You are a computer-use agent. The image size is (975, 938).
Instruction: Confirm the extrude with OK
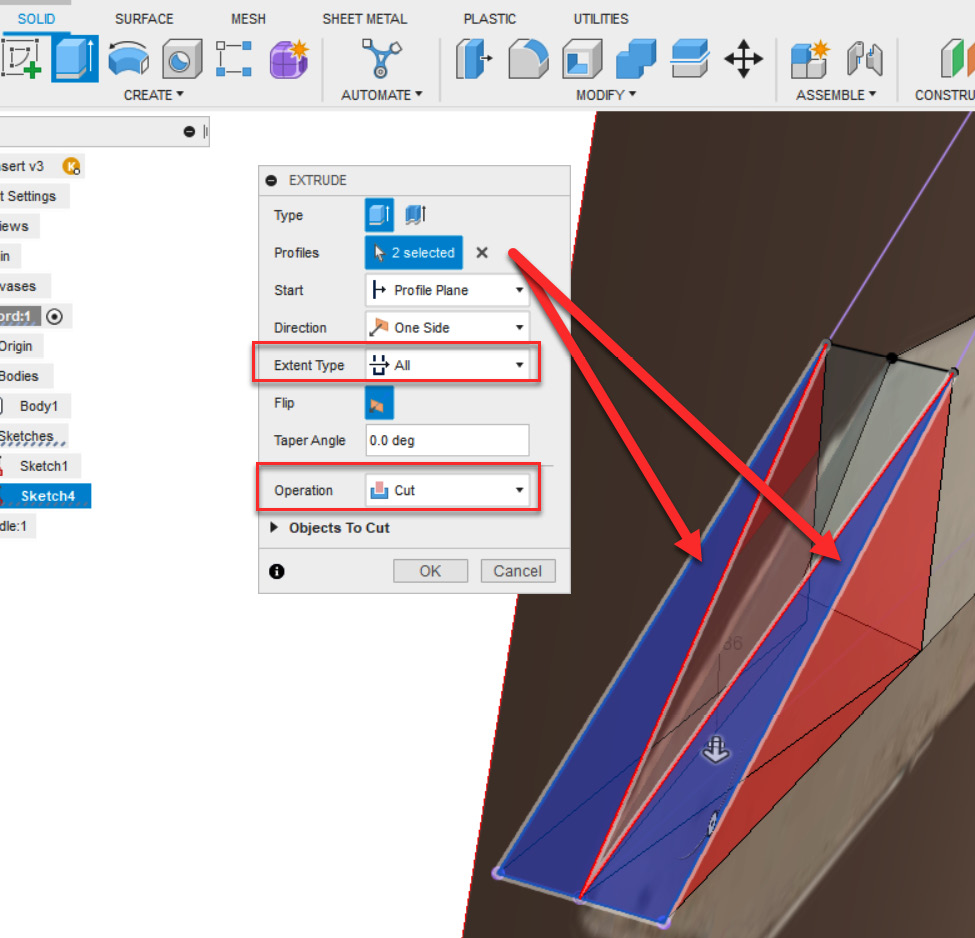pos(430,571)
